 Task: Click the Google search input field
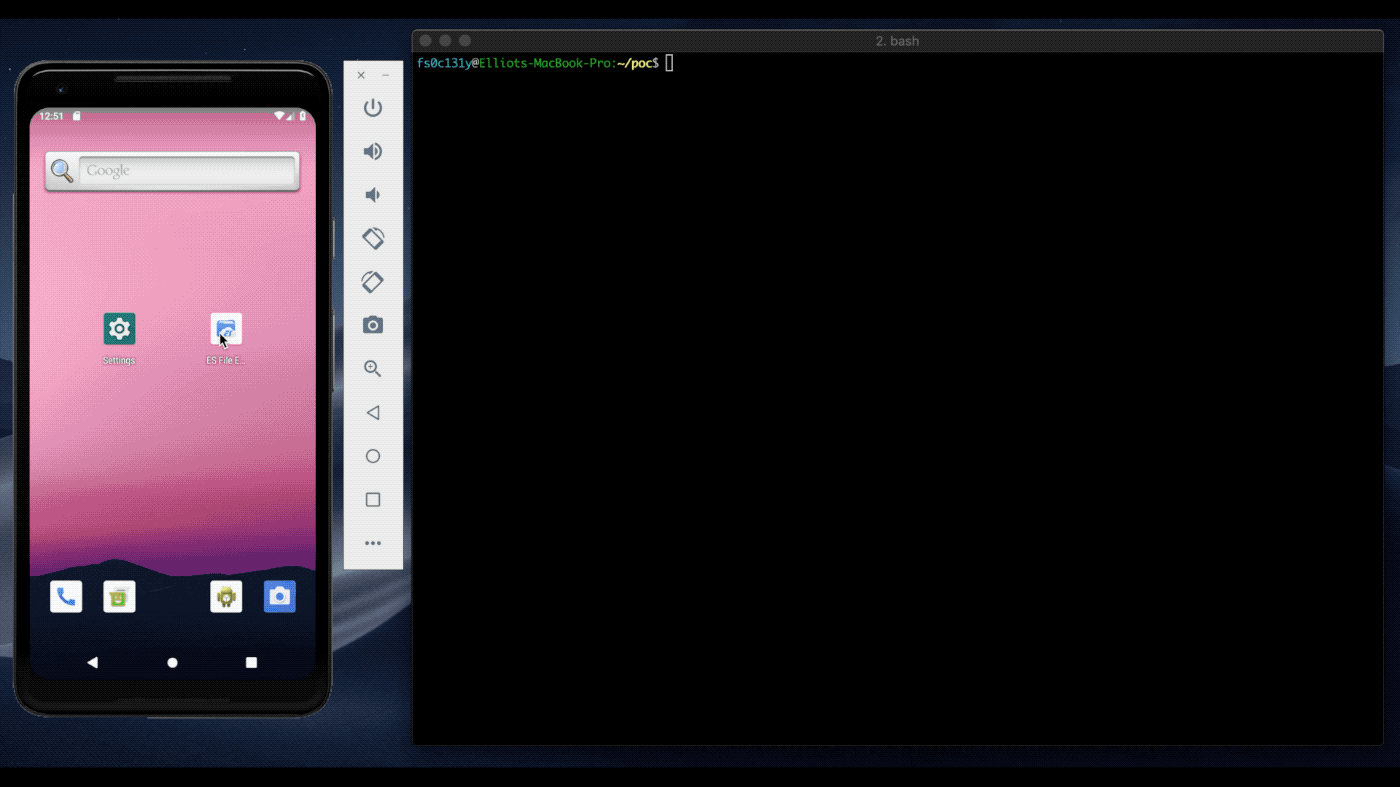(187, 171)
